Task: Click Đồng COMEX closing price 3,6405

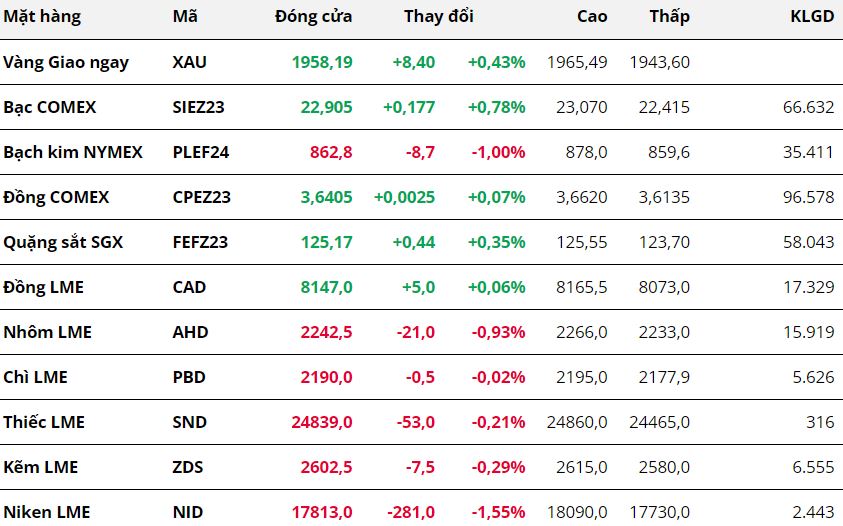Action: 326,197
